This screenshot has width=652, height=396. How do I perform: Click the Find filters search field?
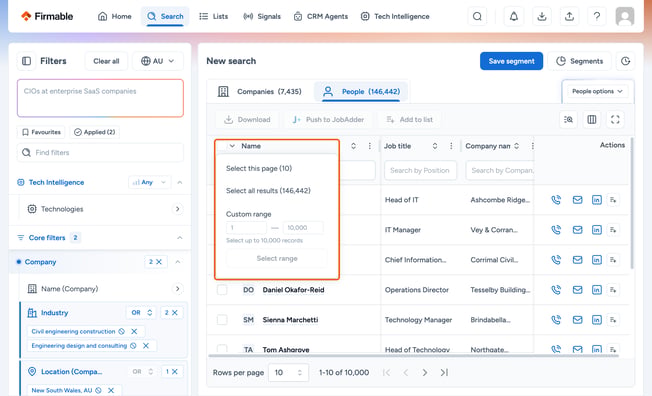pos(100,153)
